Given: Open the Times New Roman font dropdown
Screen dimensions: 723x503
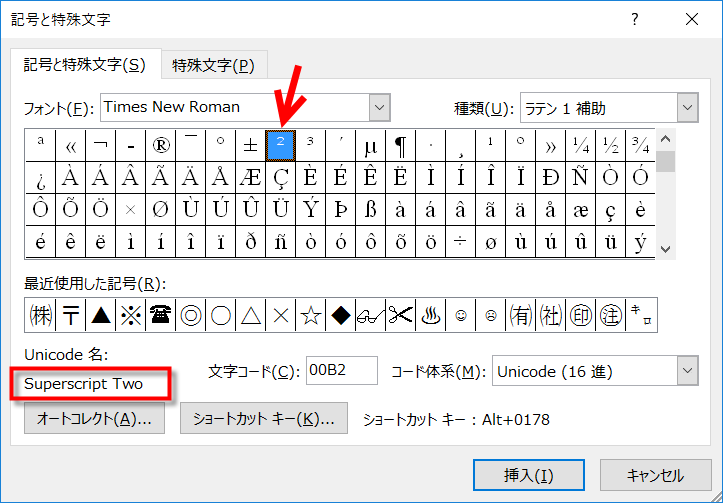Looking at the screenshot, I should click(x=379, y=107).
